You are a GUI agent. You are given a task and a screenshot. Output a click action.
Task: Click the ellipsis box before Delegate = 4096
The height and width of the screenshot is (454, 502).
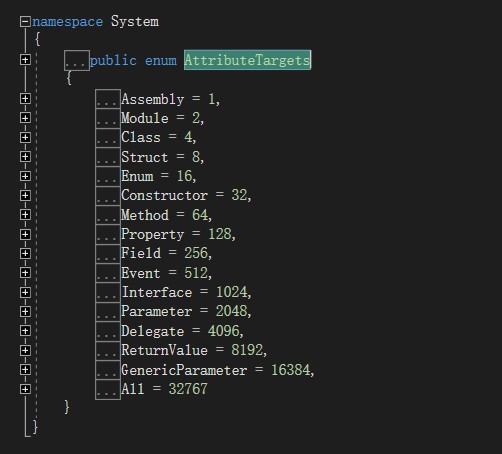pyautogui.click(x=108, y=331)
